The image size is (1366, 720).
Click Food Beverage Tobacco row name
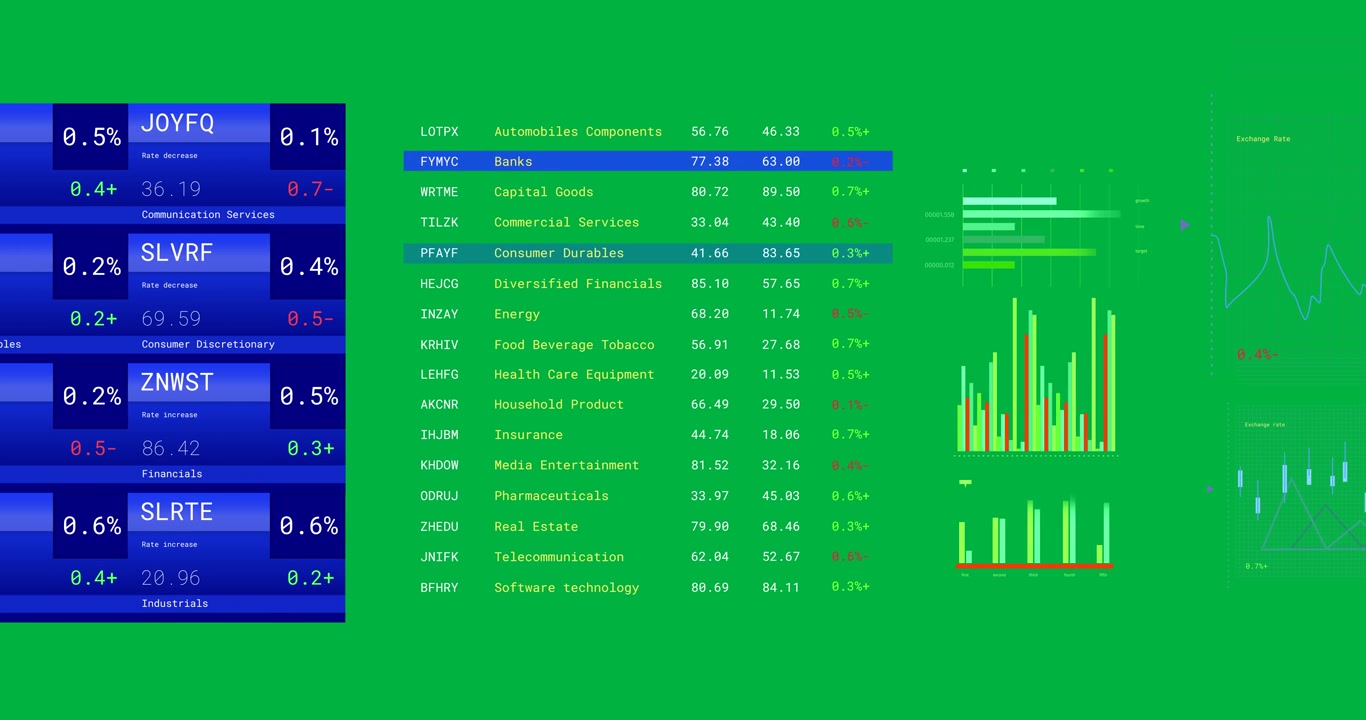[574, 345]
